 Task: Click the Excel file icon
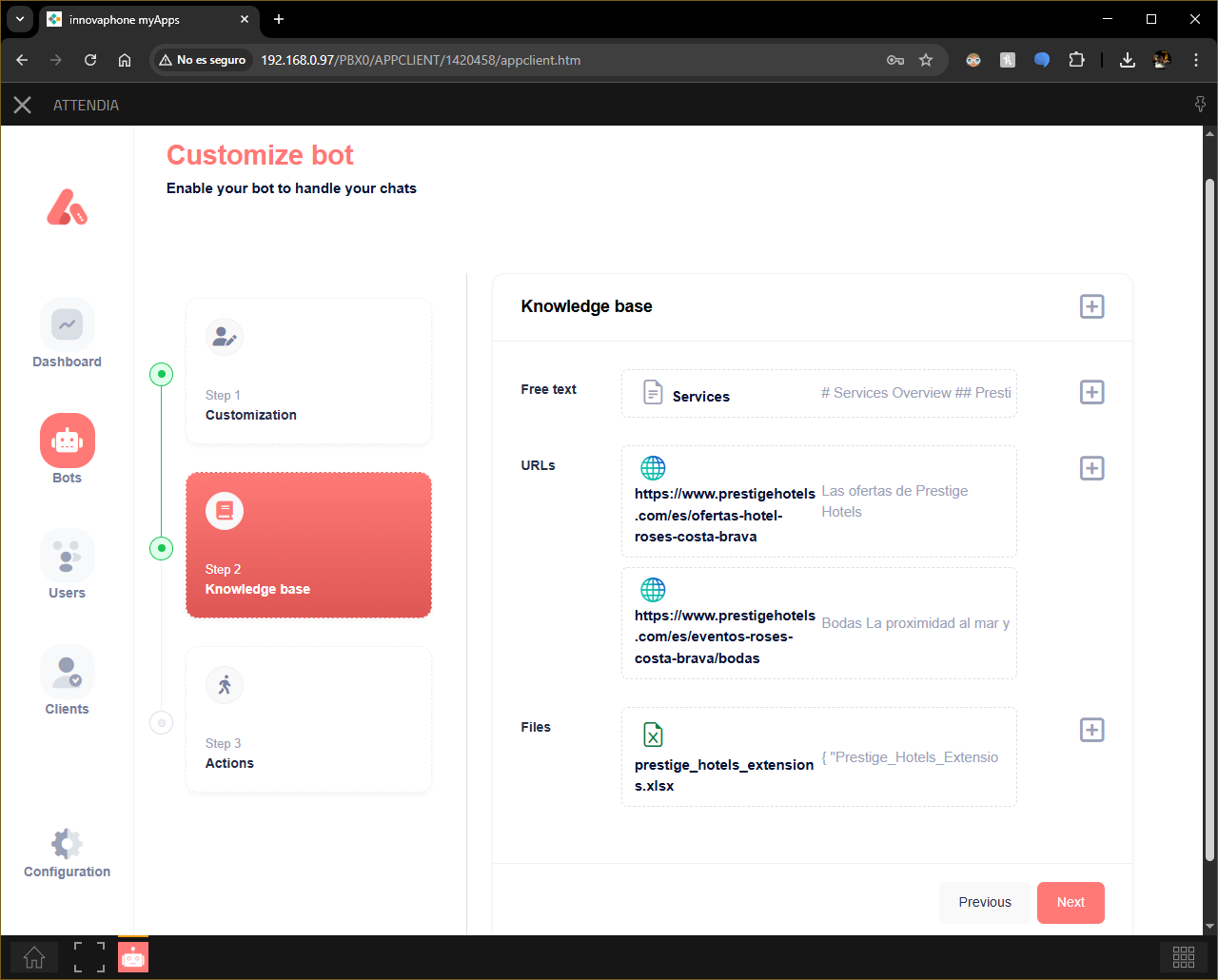[x=653, y=735]
